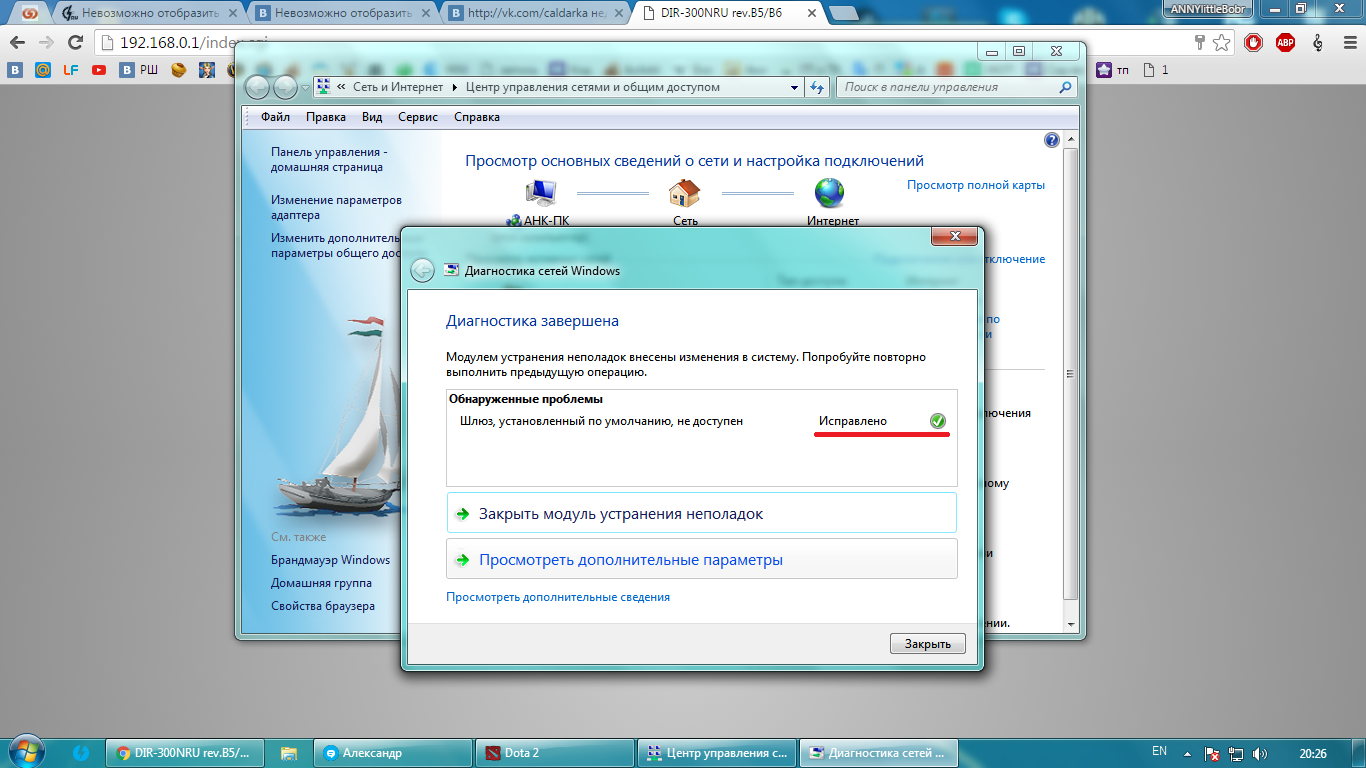The image size is (1366, 768).
Task: Click the Закрыть button in the dialog
Action: 927,643
